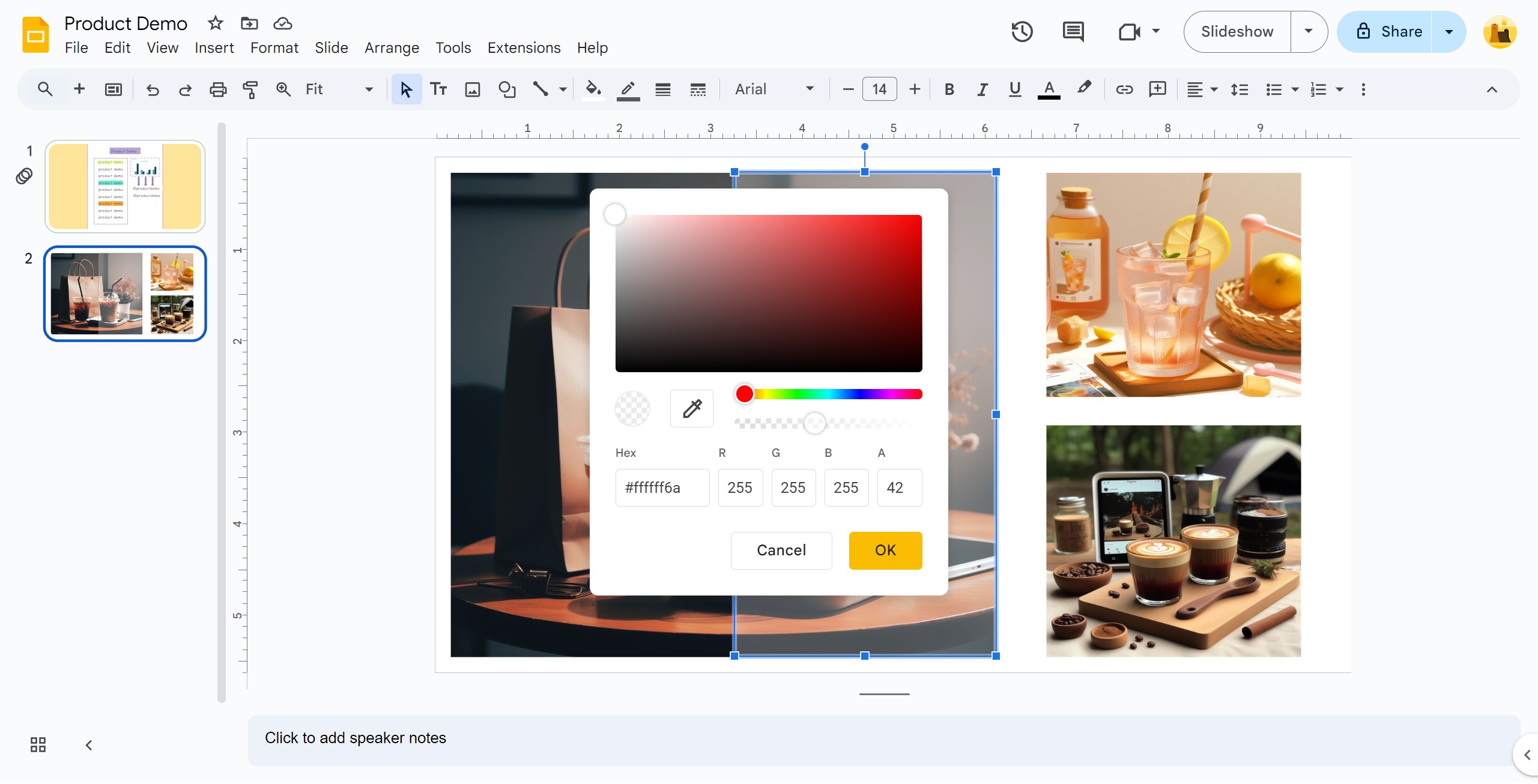The height and width of the screenshot is (784, 1538).
Task: Select the text box tool
Action: tap(438, 89)
